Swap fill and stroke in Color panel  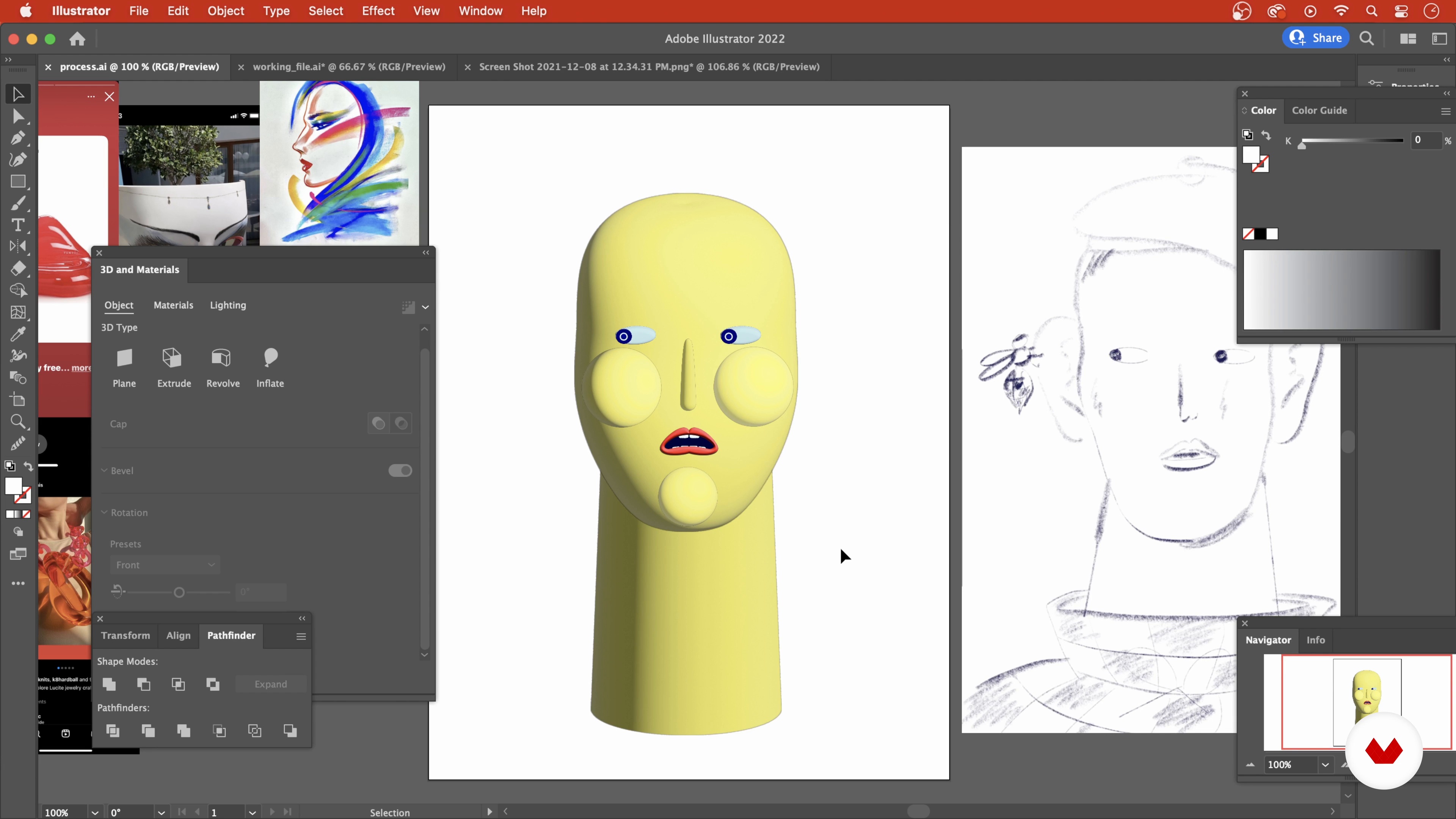[x=1266, y=135]
